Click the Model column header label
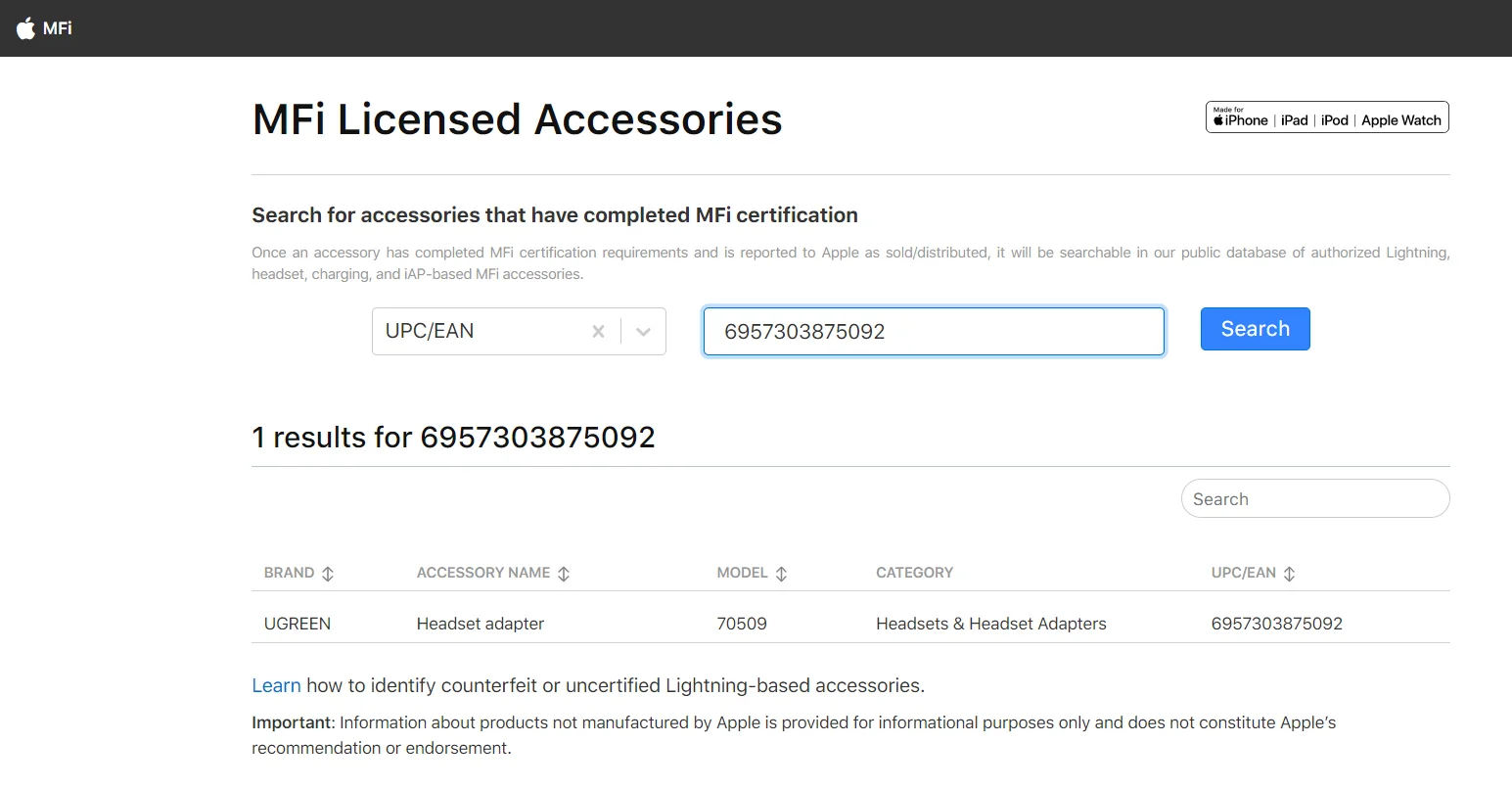The height and width of the screenshot is (790, 1512). (742, 573)
